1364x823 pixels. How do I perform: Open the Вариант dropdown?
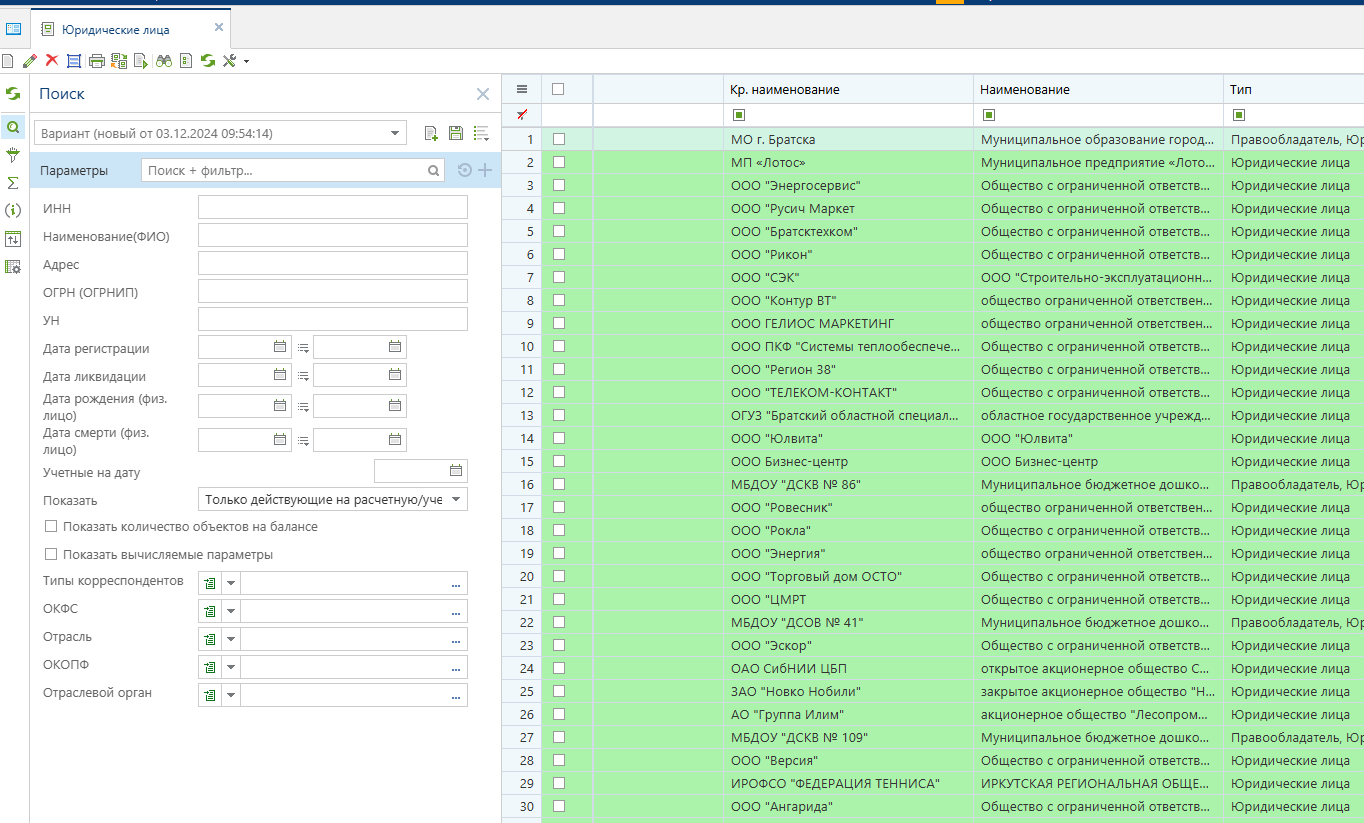tap(395, 133)
